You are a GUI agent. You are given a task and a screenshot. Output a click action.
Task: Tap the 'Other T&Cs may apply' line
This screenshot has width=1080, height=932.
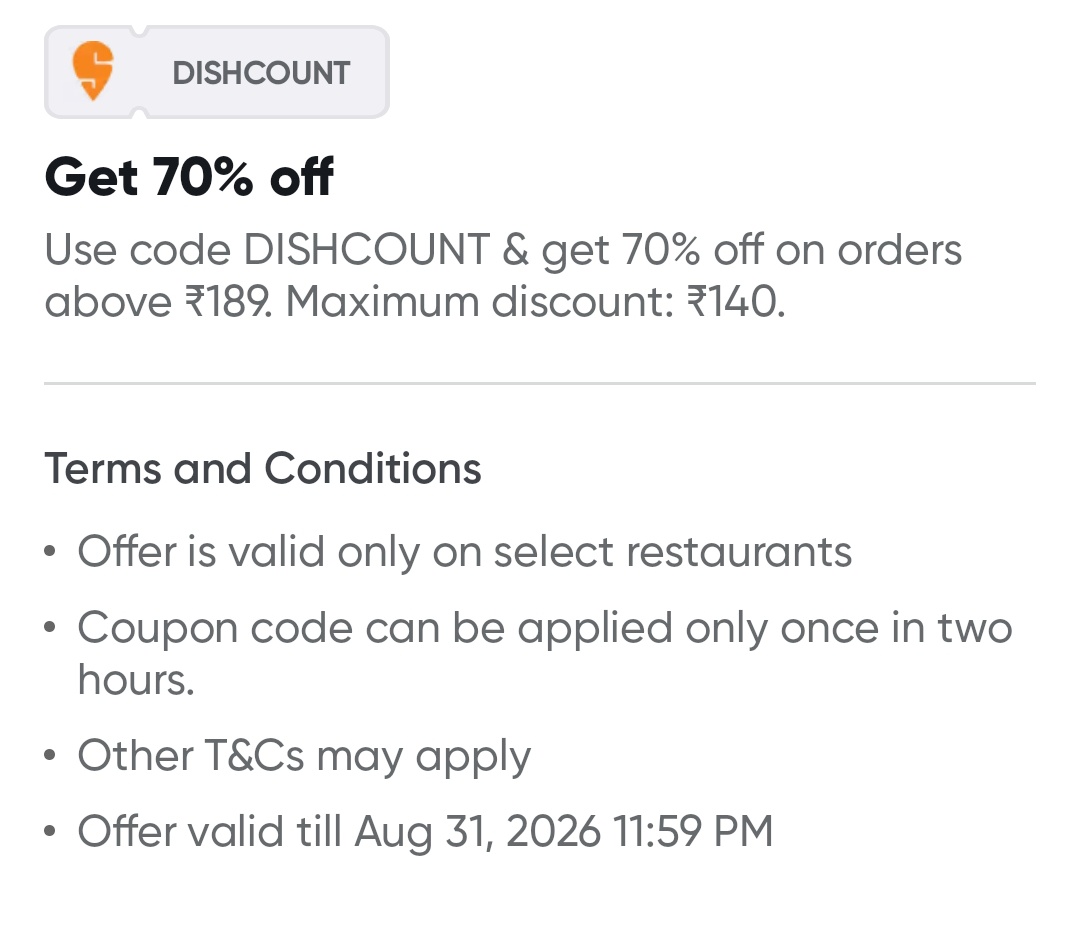point(304,755)
